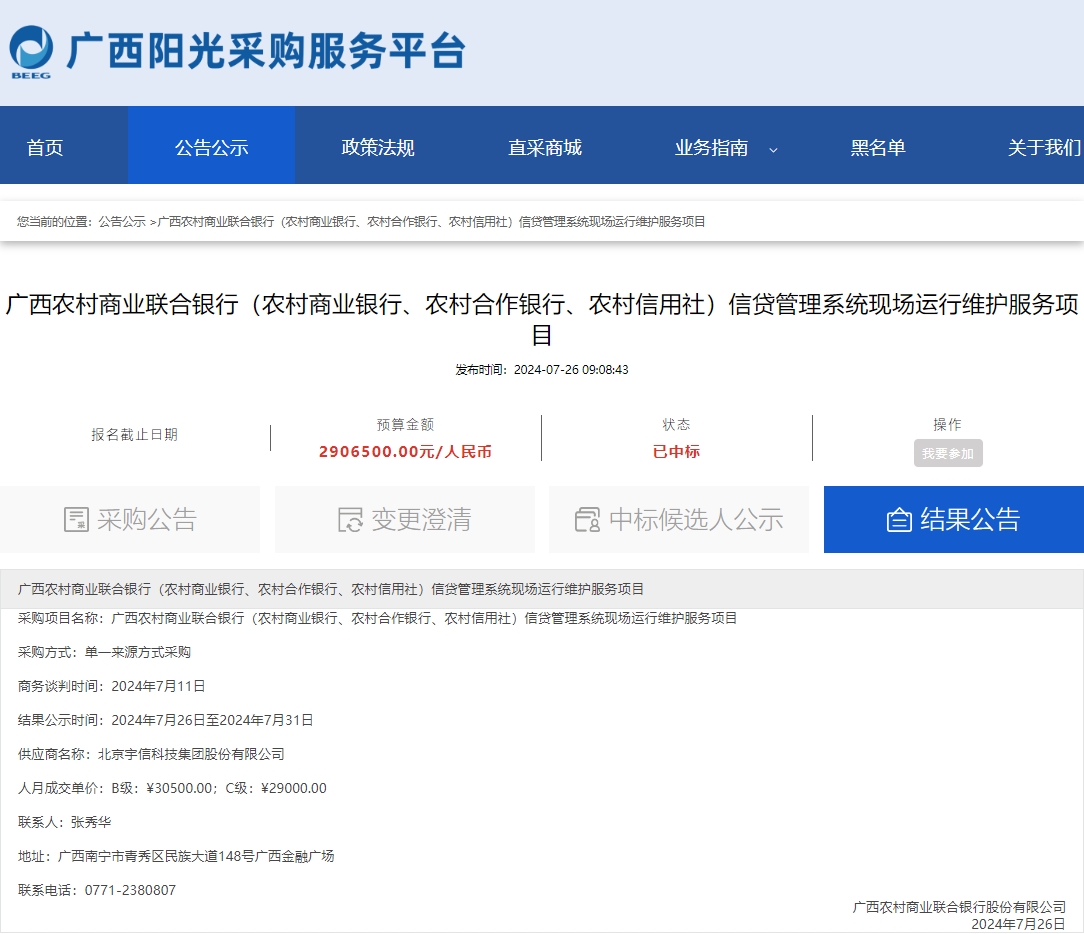This screenshot has height=934, width=1084.
Task: Open the 公告公示 menu item
Action: pos(212,147)
